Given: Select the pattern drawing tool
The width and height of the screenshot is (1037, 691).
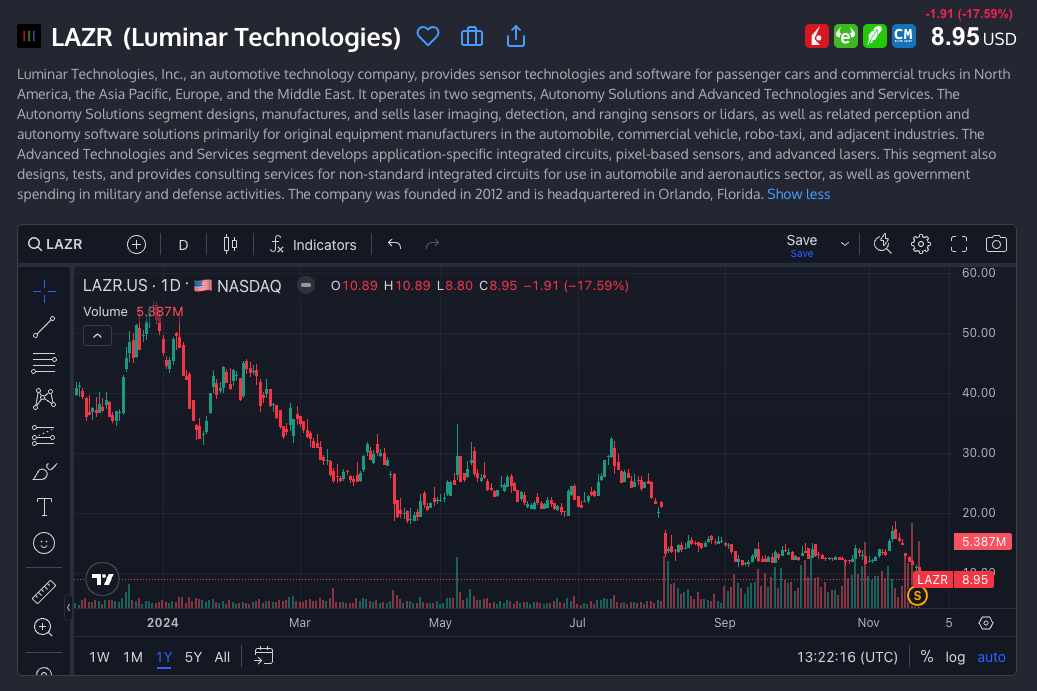Looking at the screenshot, I should 44,399.
